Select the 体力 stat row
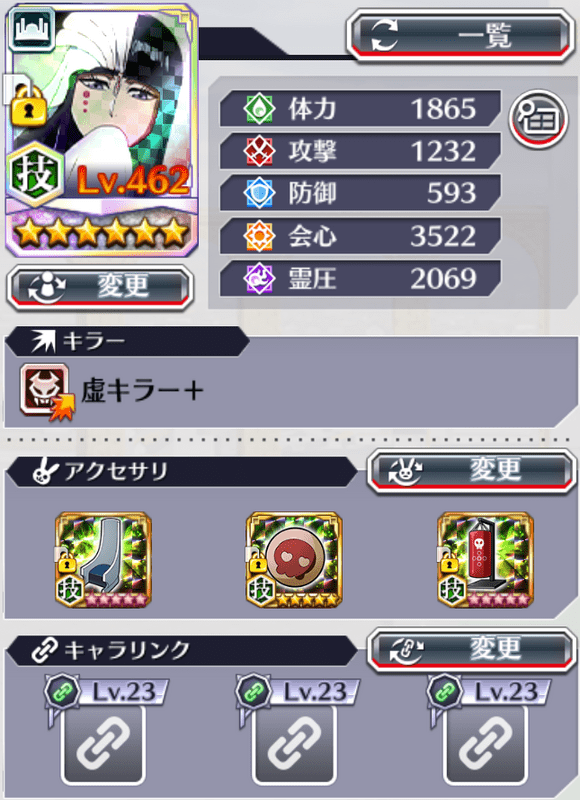 coord(360,108)
